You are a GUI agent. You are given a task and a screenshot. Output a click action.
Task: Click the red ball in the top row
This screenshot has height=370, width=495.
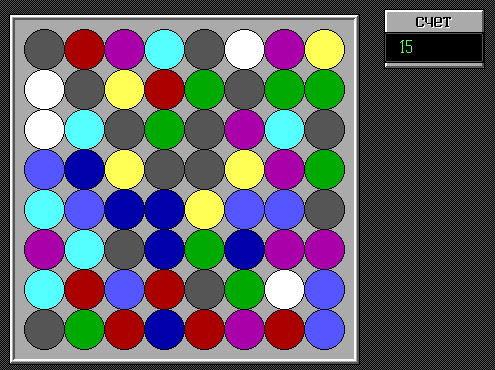tap(84, 49)
